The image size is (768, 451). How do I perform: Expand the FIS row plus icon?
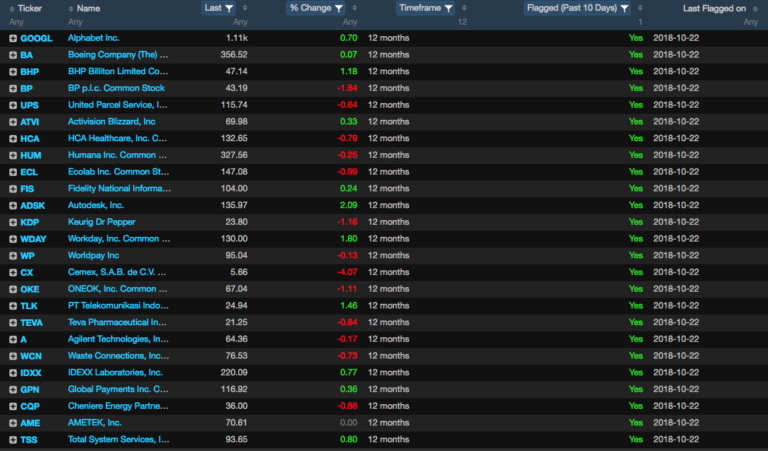13,189
